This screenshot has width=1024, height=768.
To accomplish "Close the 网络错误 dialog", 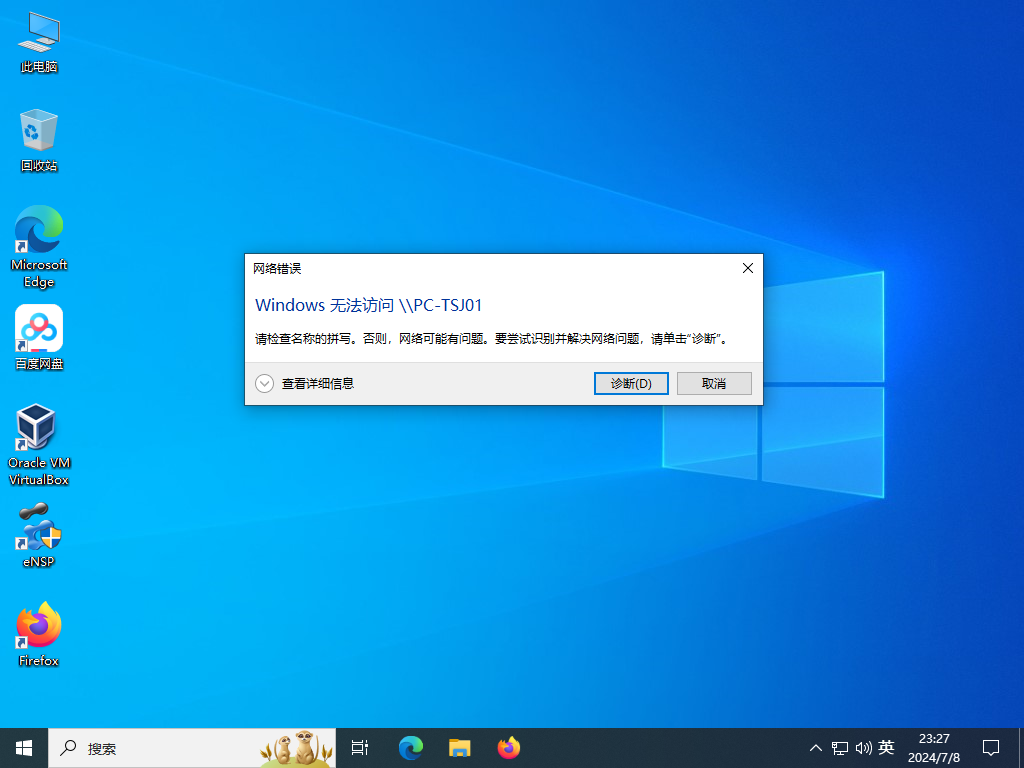I will 748,268.
